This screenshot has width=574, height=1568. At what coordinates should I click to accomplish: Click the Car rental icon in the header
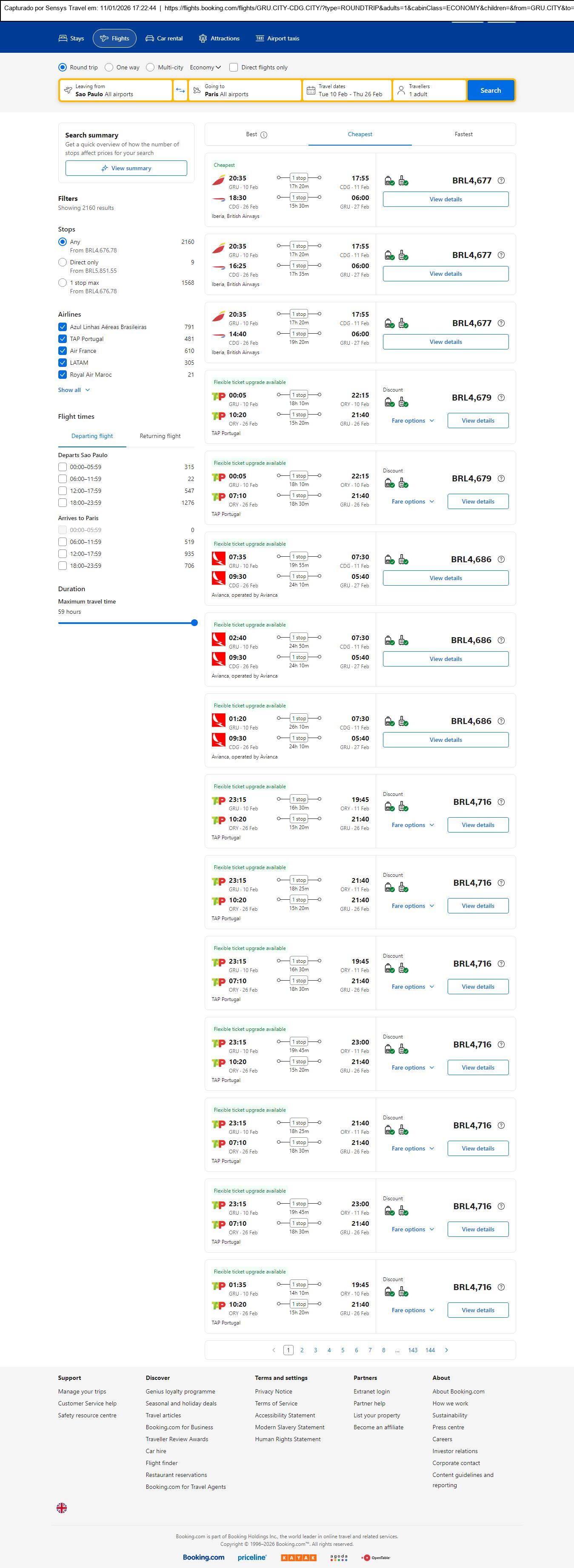point(149,38)
